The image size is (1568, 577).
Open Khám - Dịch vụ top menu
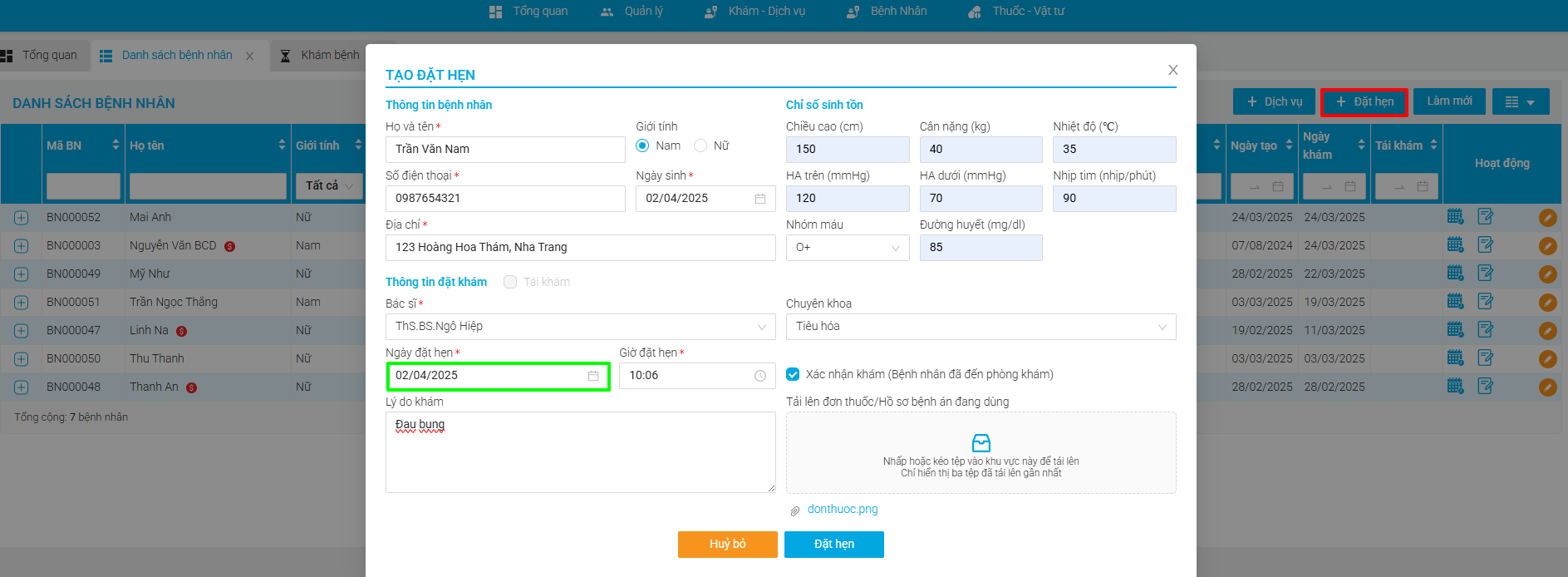(755, 12)
